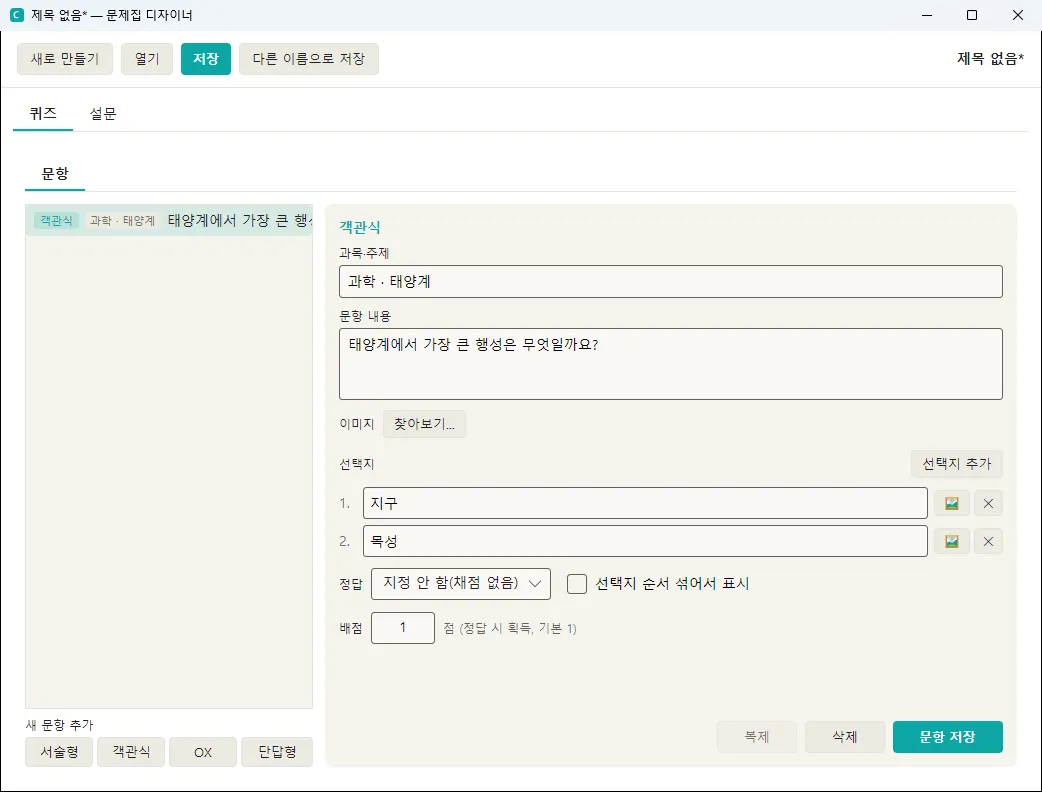Click the 과목·주제 input field
Viewport: 1042px width, 792px height.
671,282
